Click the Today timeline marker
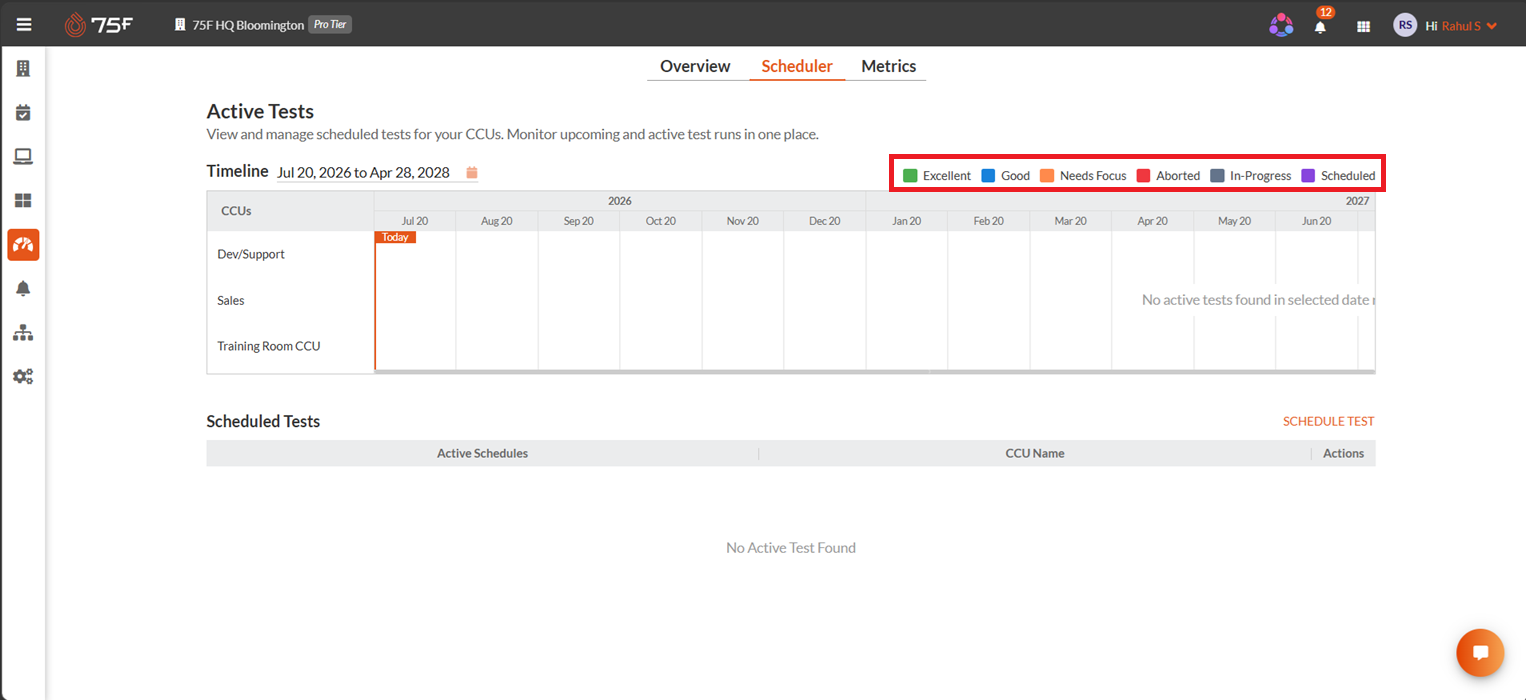This screenshot has width=1526, height=700. [x=395, y=237]
